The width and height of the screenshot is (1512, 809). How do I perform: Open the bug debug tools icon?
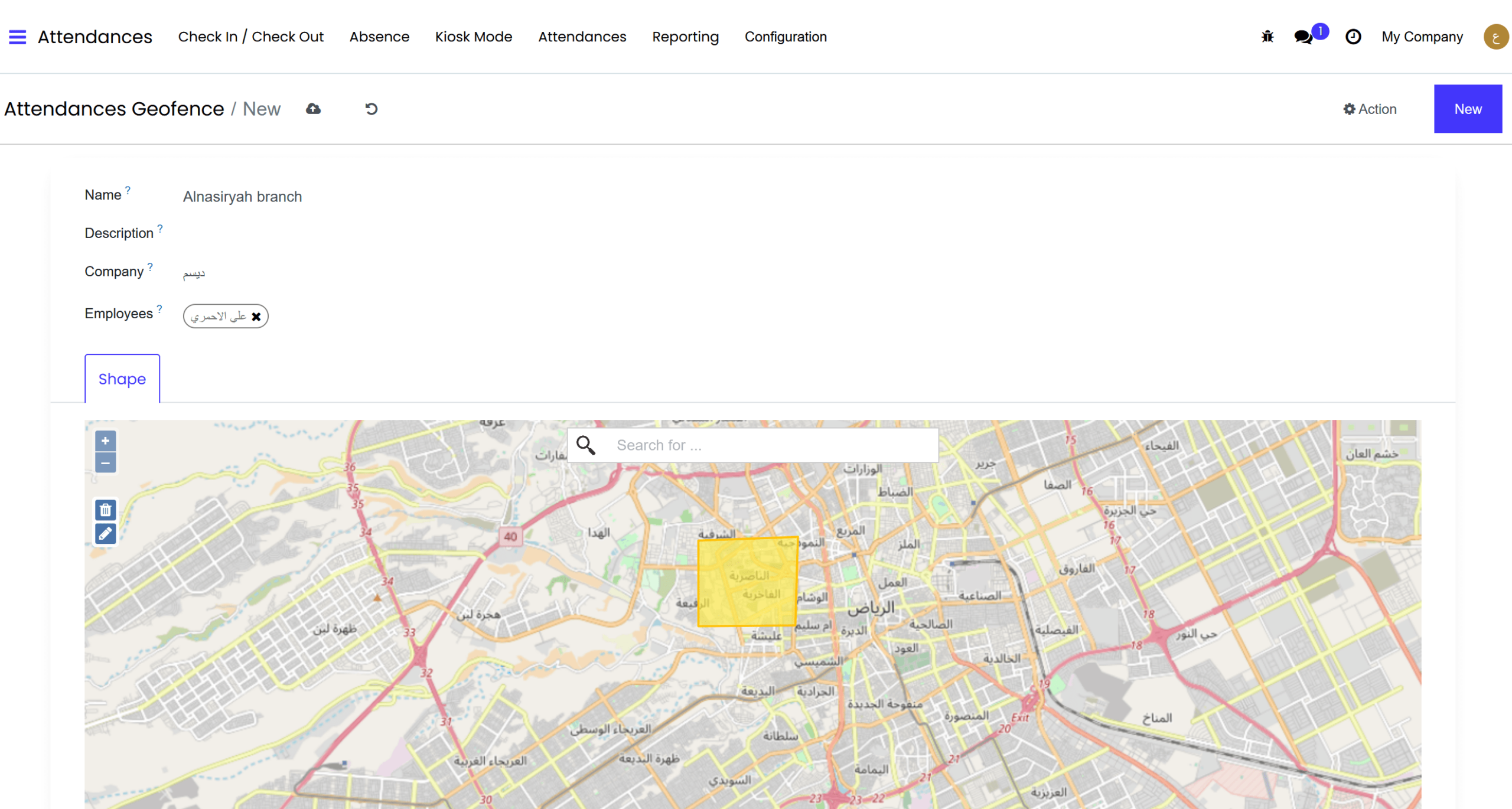[x=1267, y=37]
